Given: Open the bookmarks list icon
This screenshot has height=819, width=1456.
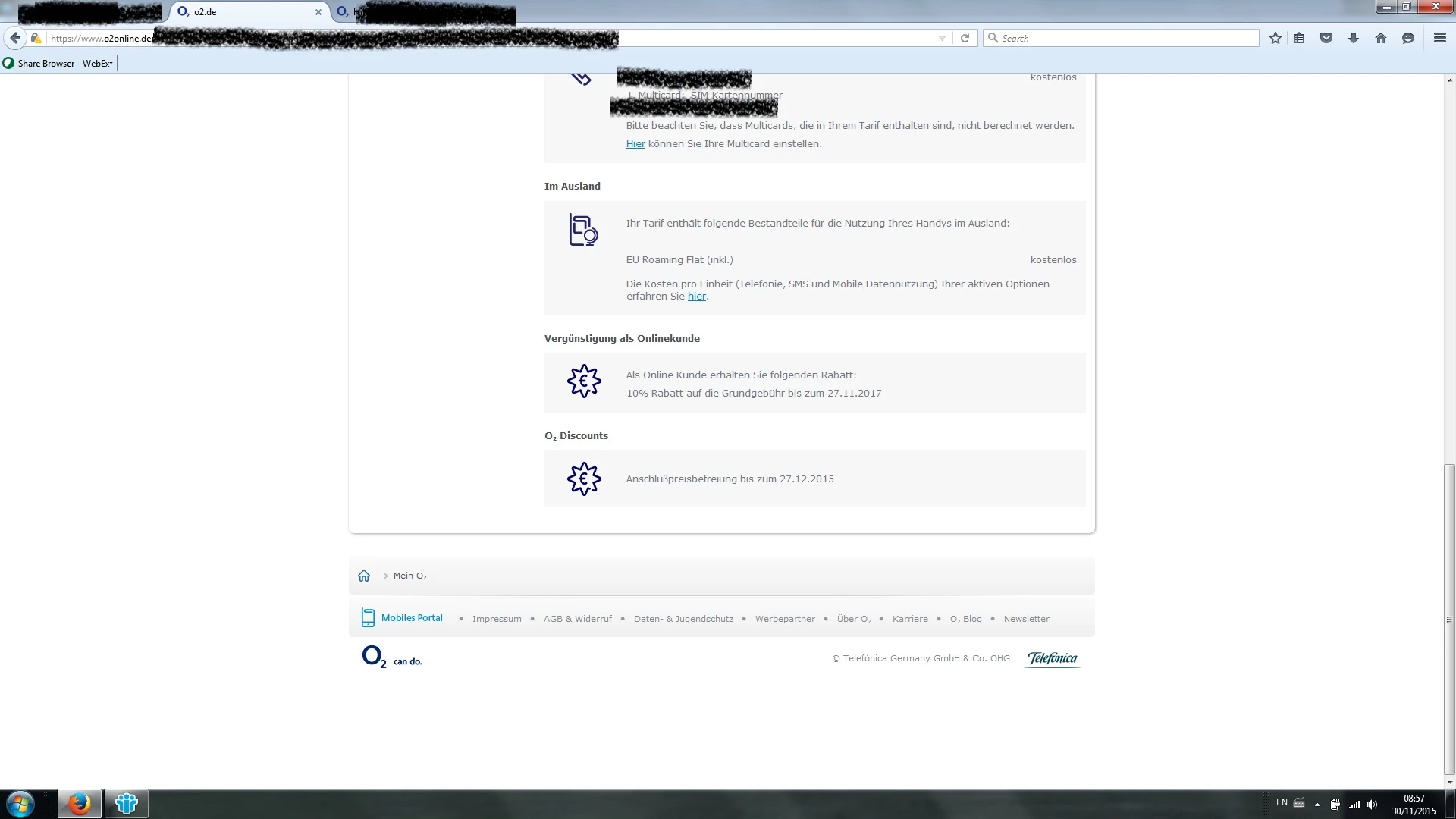Looking at the screenshot, I should pyautogui.click(x=1299, y=38).
